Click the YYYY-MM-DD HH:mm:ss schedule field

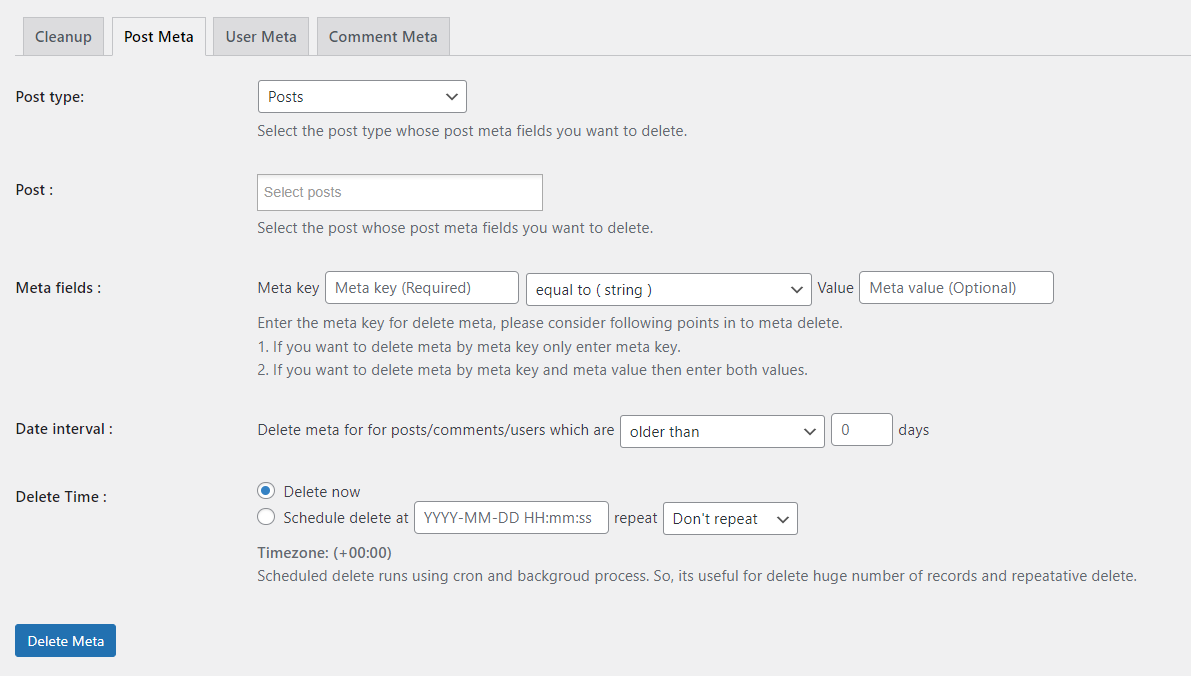tap(511, 518)
